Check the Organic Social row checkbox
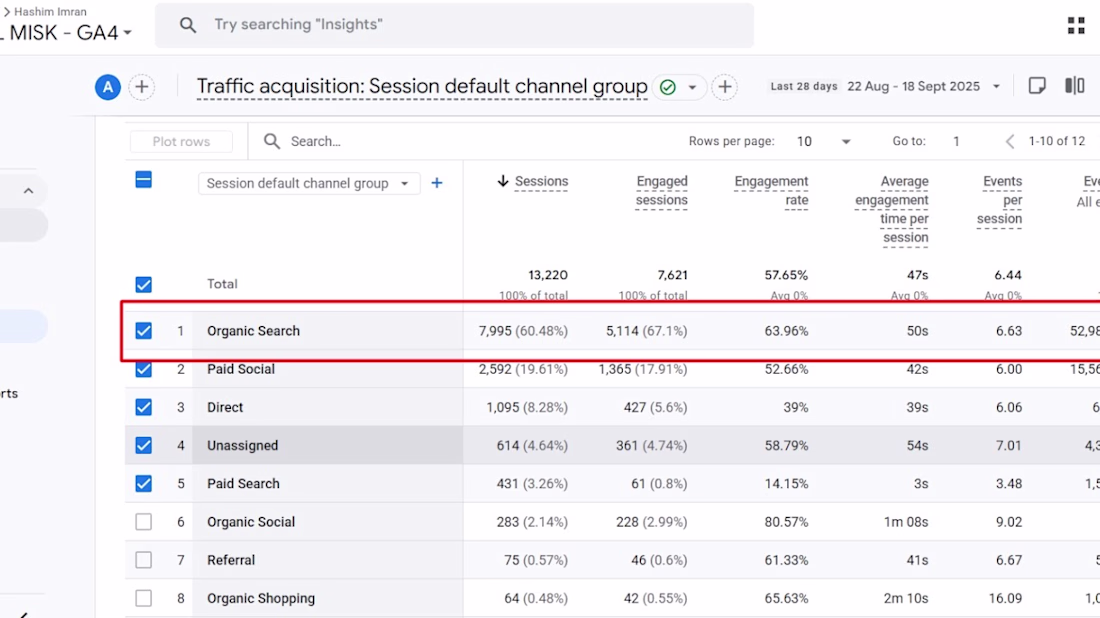Viewport: 1100px width, 618px height. pos(144,522)
